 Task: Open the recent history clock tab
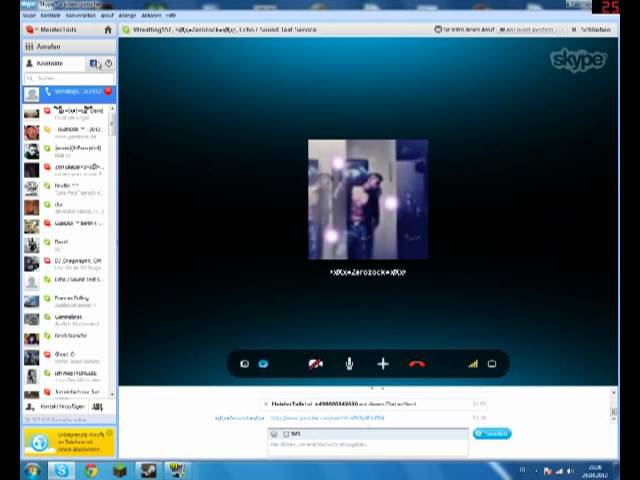pyautogui.click(x=109, y=64)
